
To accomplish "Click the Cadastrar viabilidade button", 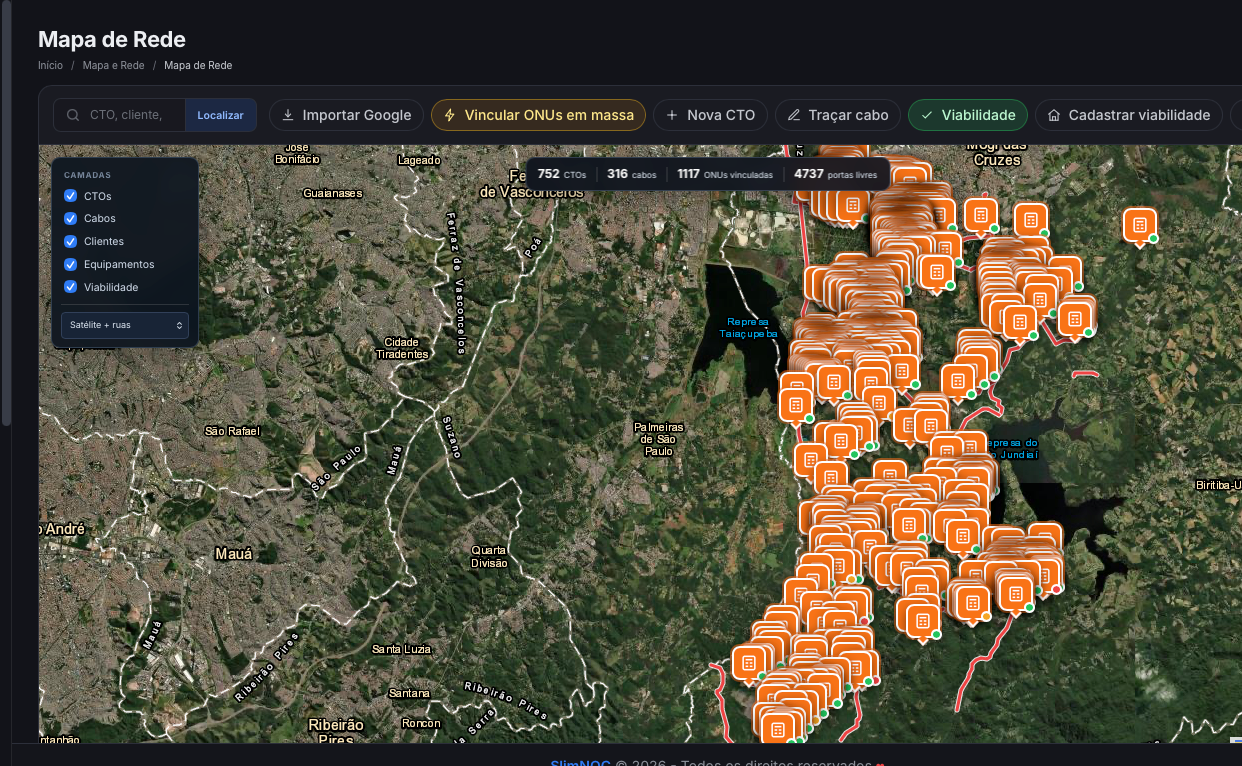I will [x=1129, y=115].
